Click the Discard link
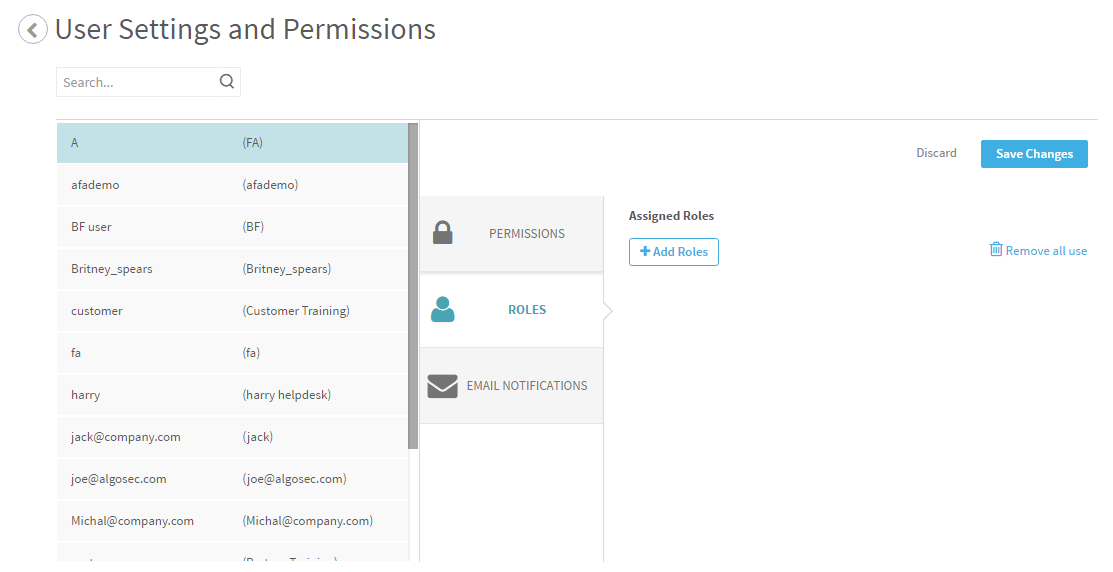 click(x=936, y=153)
